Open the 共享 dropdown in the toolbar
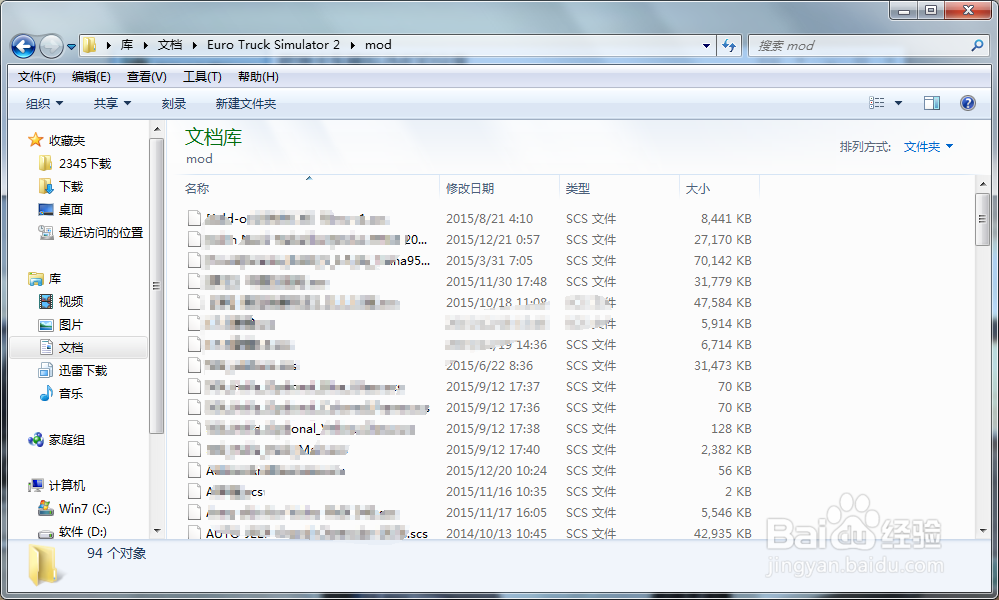The image size is (999, 600). coord(112,103)
